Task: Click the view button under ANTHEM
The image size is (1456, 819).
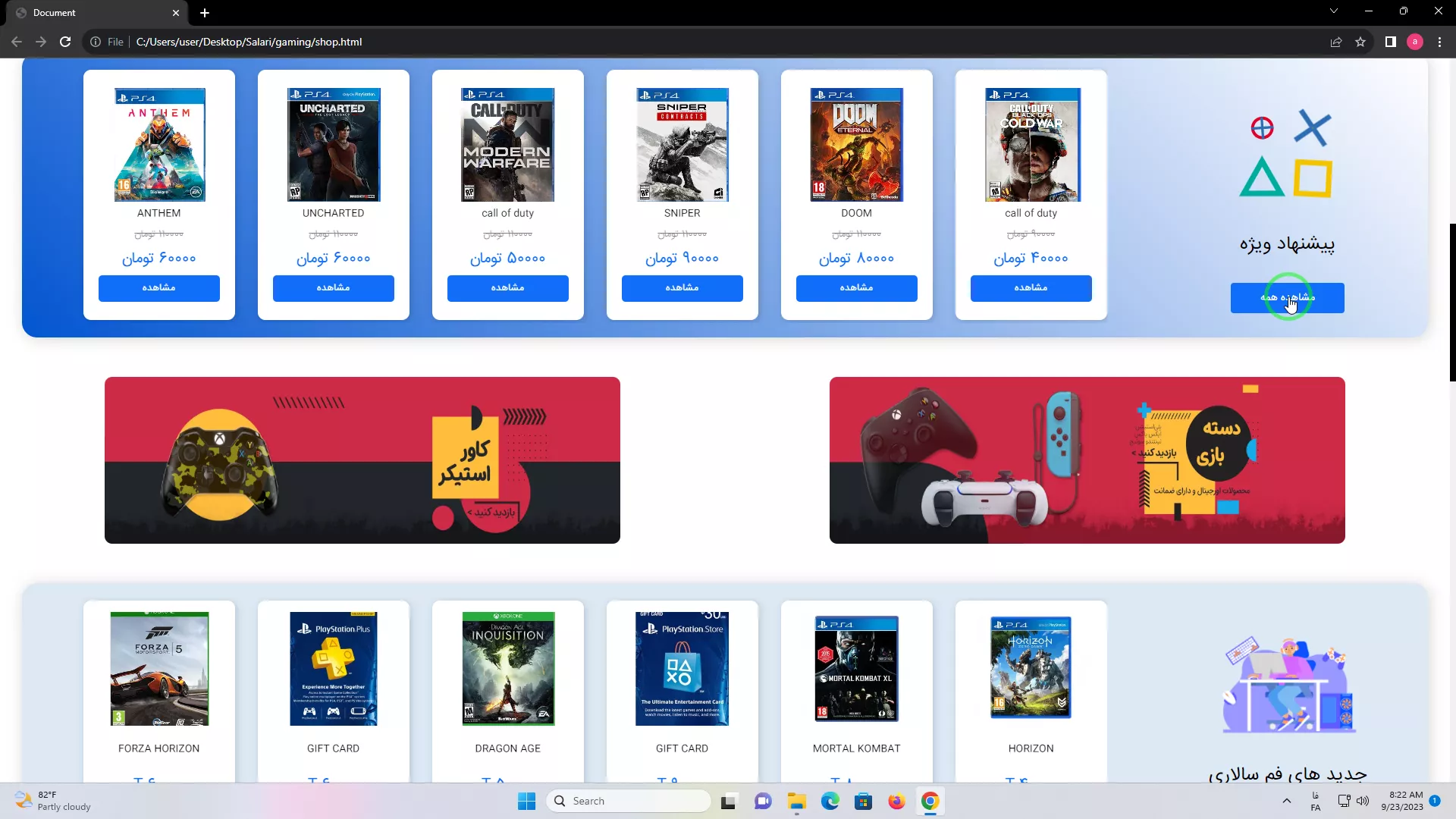Action: pos(159,288)
